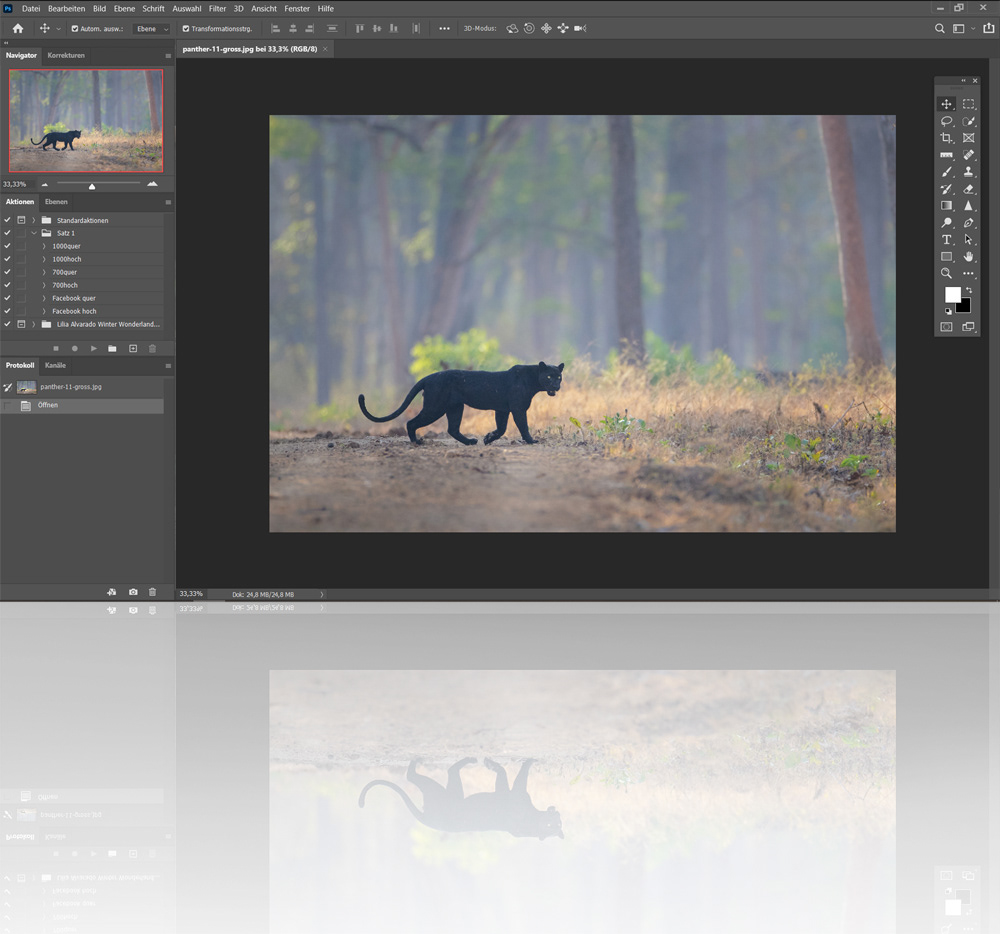Select the Rectangular Marquee tool
This screenshot has width=1000, height=934.
point(969,104)
